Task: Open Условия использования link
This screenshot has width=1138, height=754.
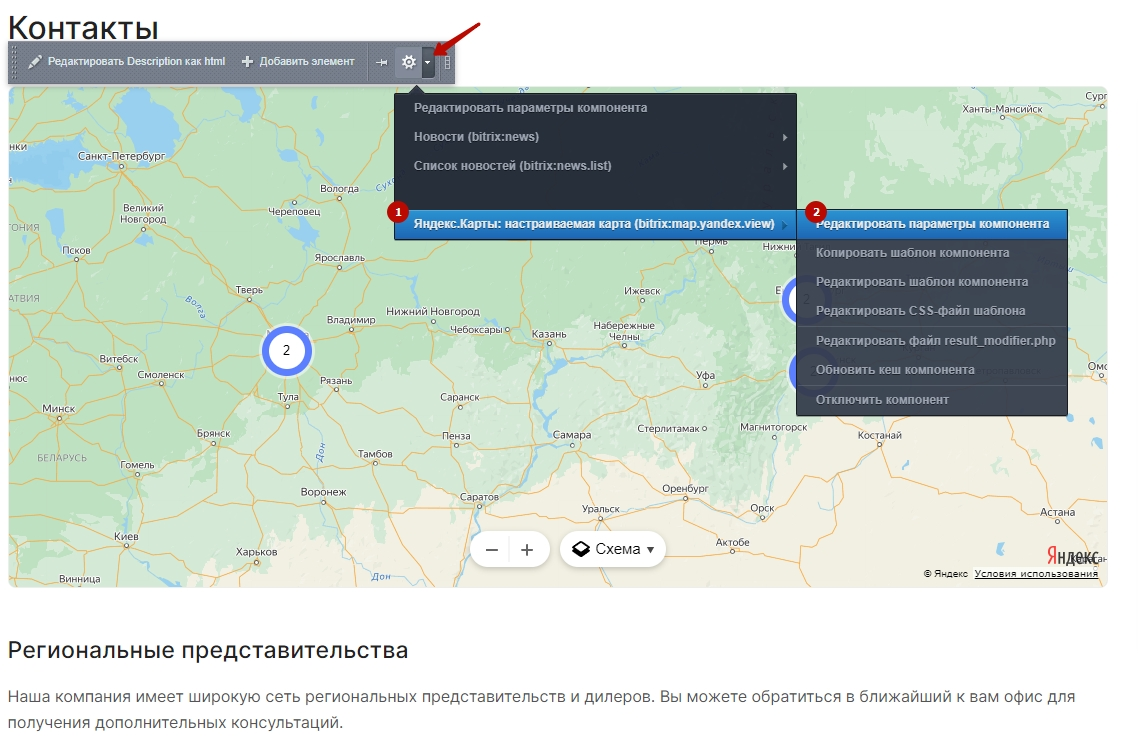Action: coord(1036,574)
